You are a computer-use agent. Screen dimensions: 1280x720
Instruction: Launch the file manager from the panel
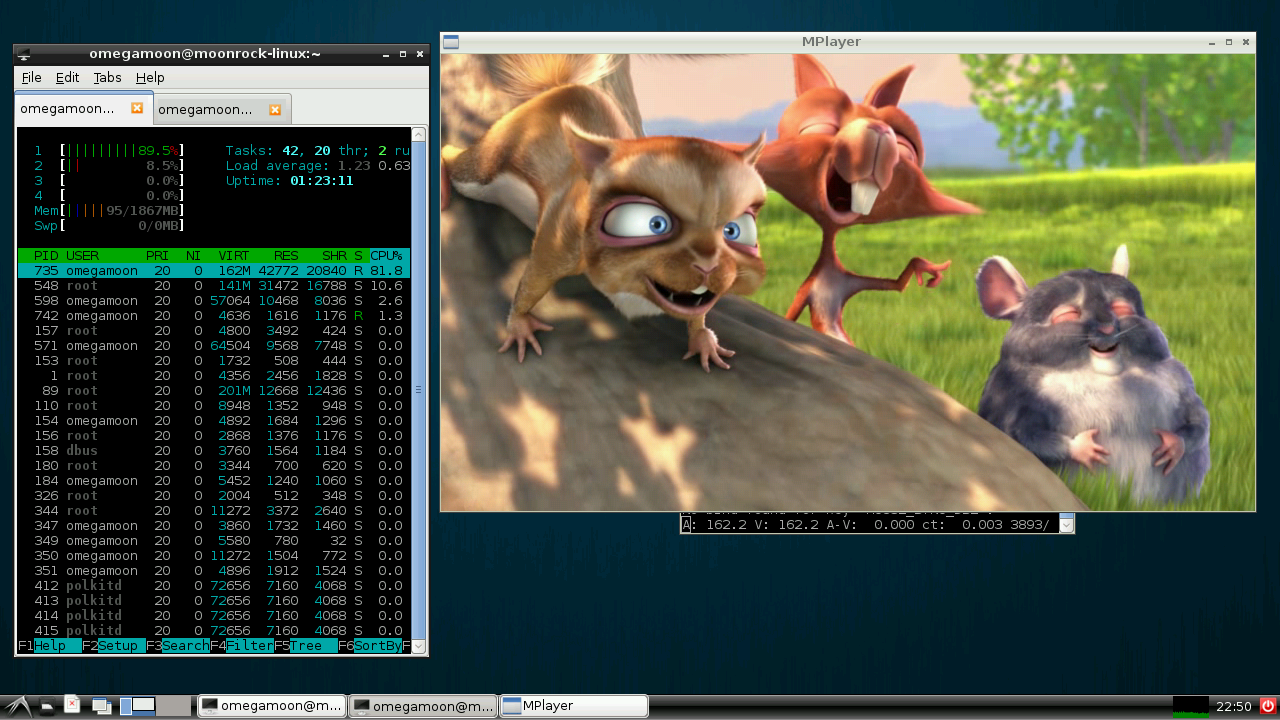[47, 707]
